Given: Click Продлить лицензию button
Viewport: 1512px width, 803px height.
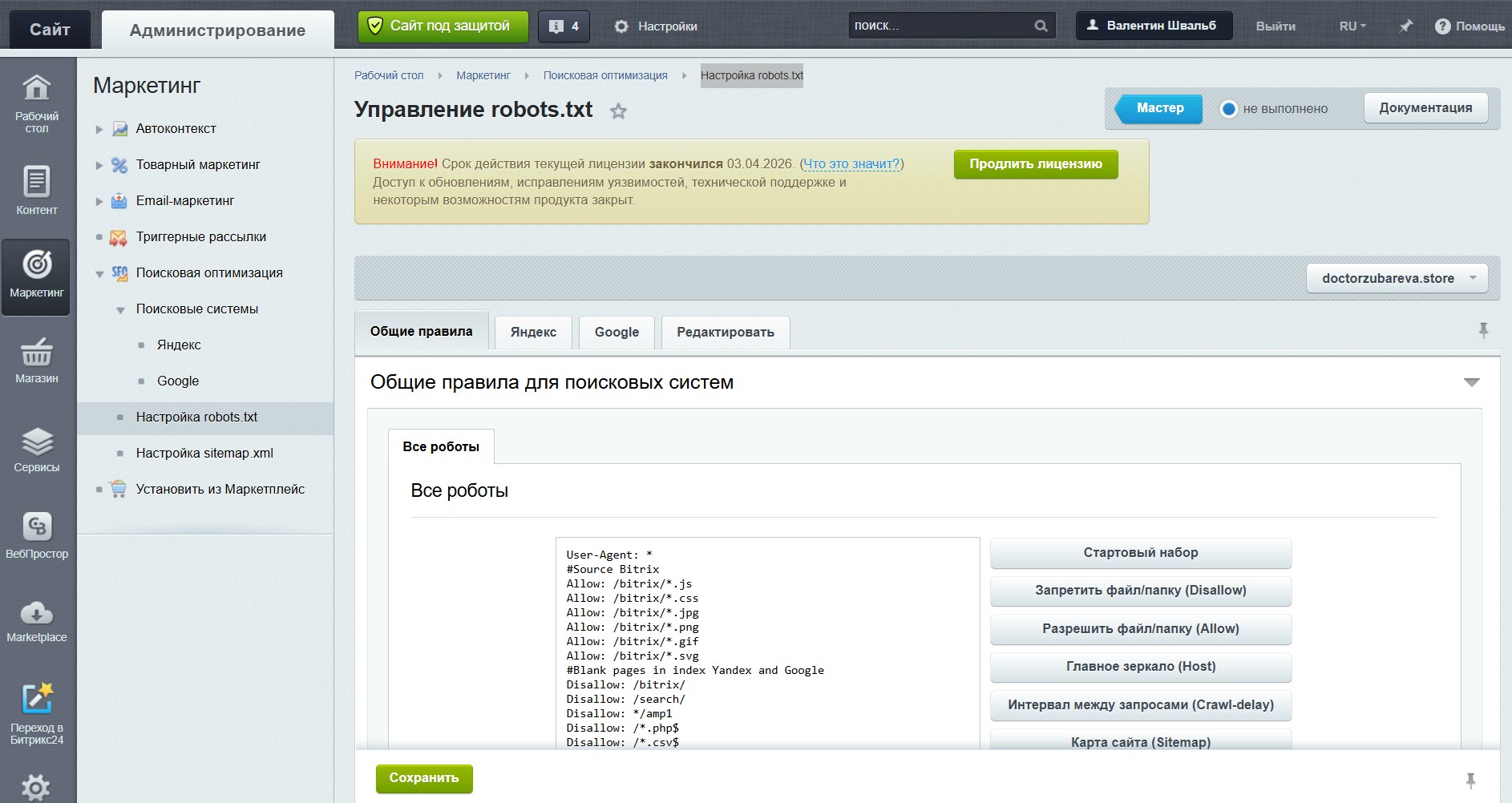Looking at the screenshot, I should pos(1036,164).
